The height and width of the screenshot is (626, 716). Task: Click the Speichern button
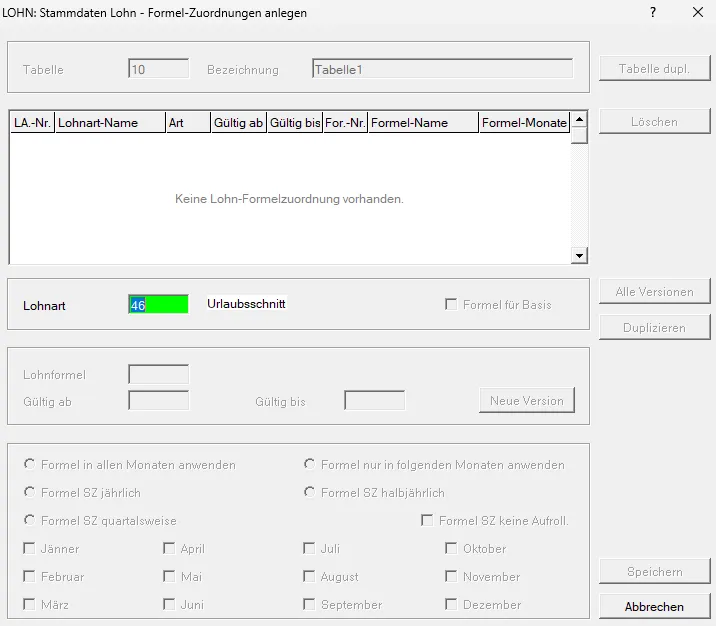[x=654, y=571]
